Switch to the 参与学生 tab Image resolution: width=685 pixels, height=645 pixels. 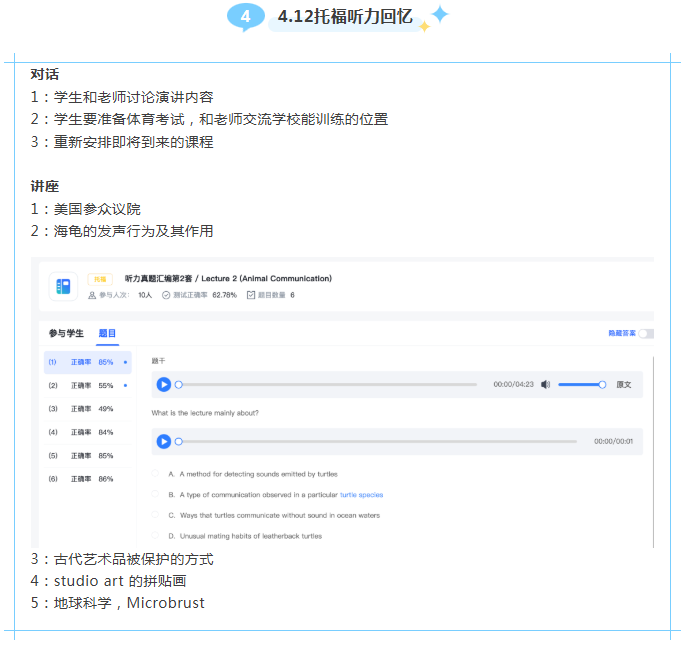point(66,333)
